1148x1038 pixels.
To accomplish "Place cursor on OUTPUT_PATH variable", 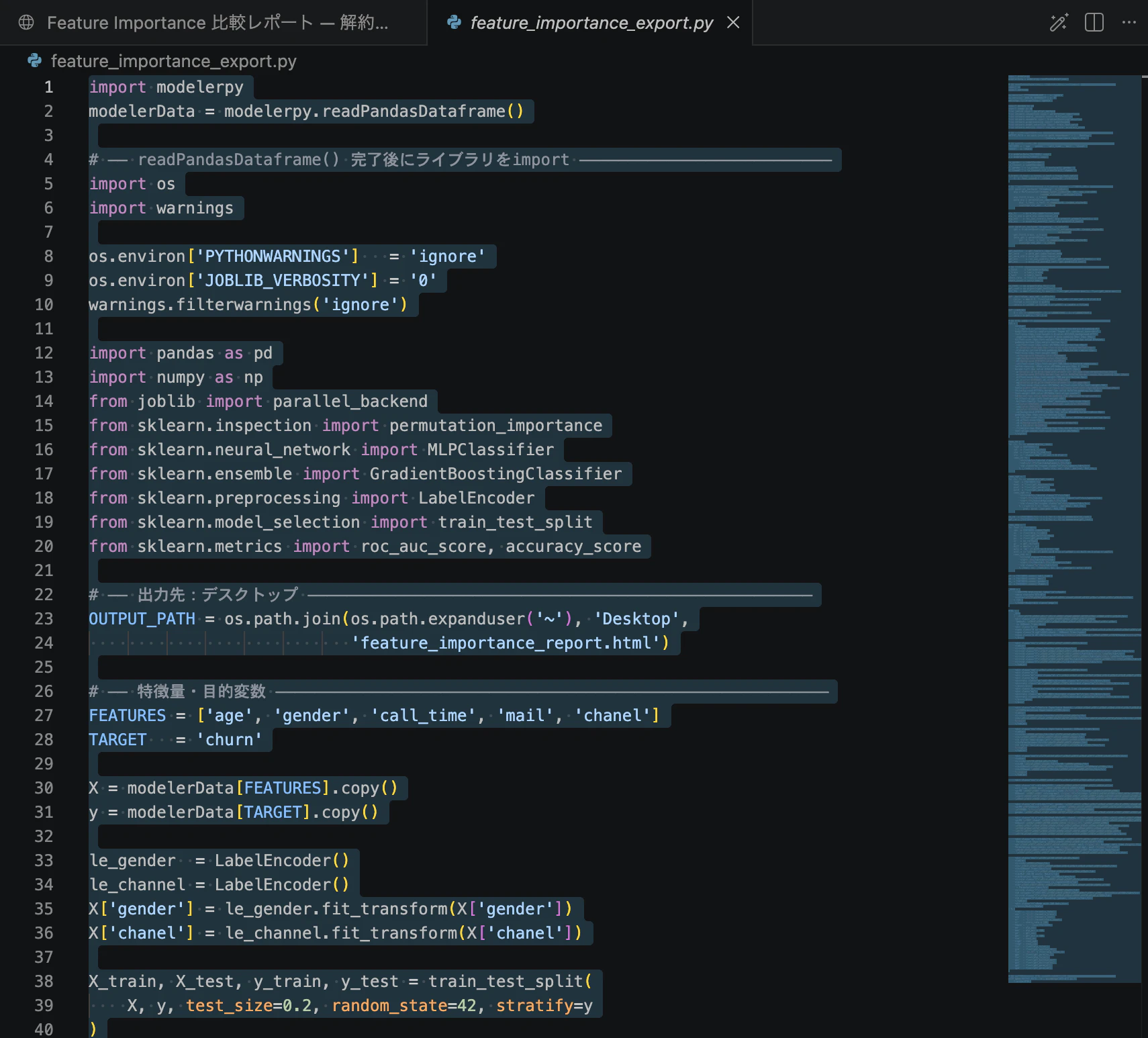I will 142,619.
